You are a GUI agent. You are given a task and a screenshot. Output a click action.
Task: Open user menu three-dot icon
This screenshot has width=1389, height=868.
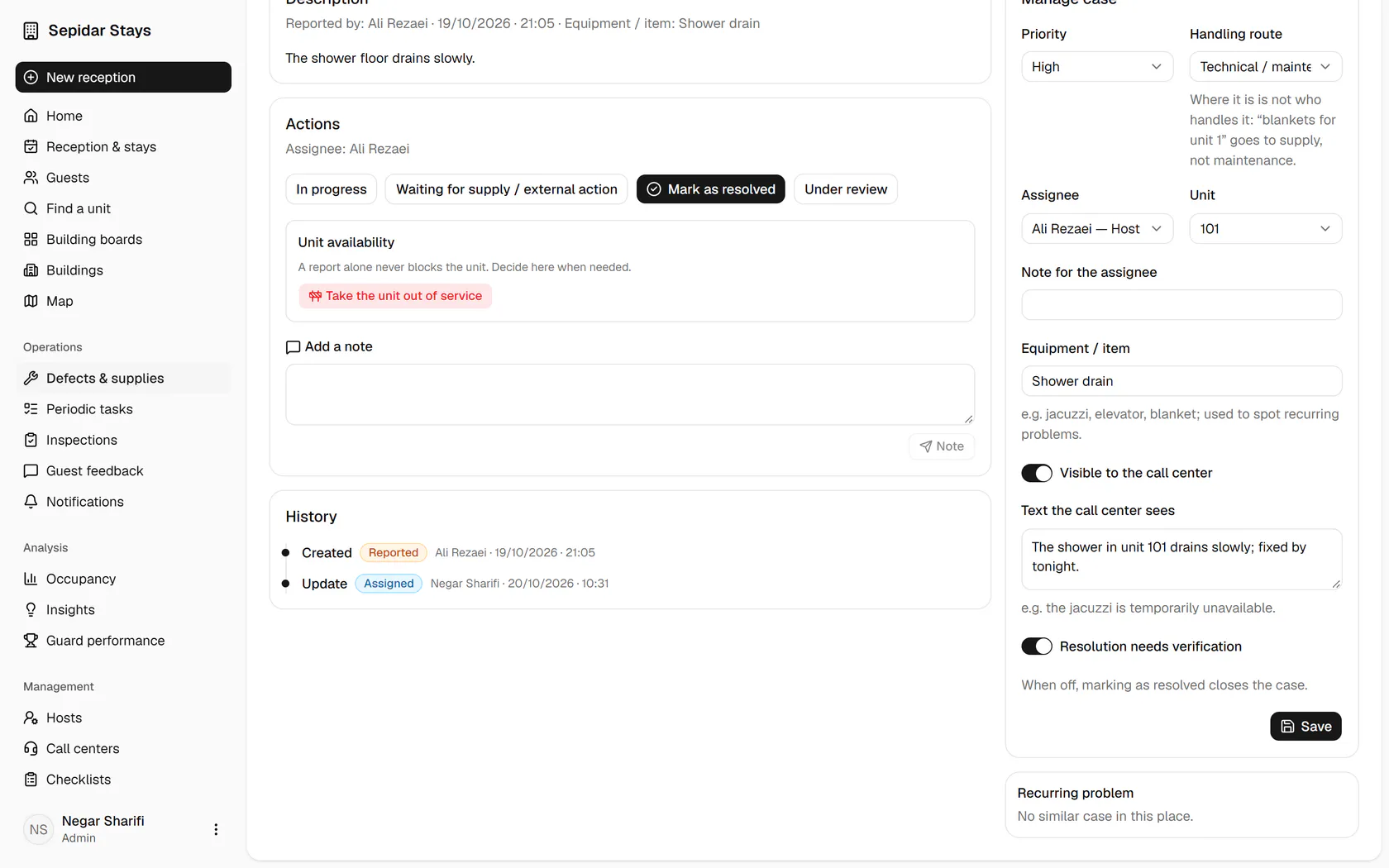pos(216,829)
